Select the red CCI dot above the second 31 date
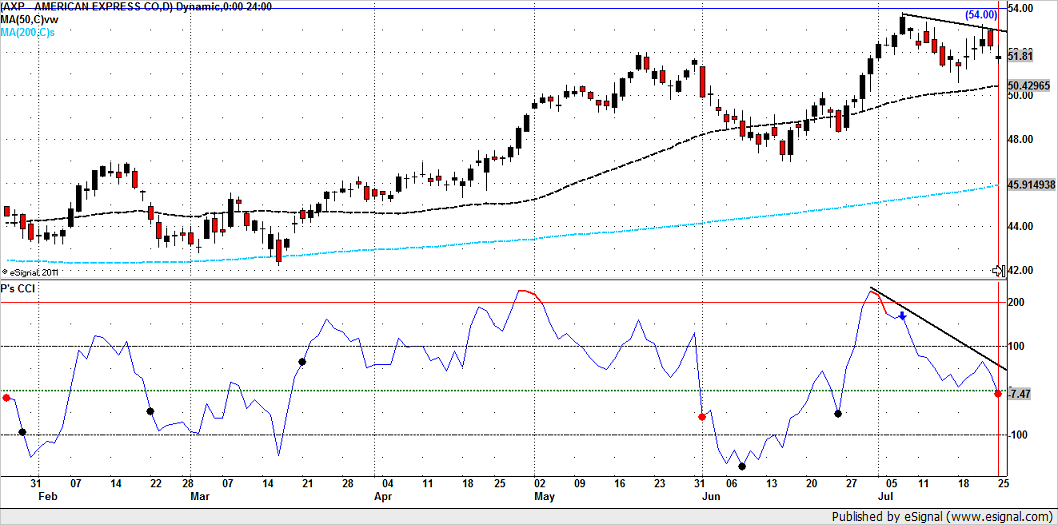Viewport: 1058px width, 525px height. pyautogui.click(x=702, y=417)
